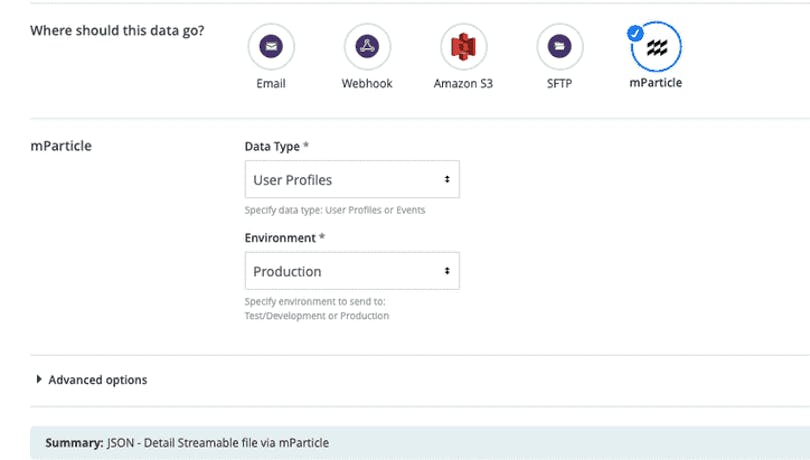Image resolution: width=810 pixels, height=460 pixels.
Task: Click the blue checkmark badge on mParticle
Action: pyautogui.click(x=635, y=33)
